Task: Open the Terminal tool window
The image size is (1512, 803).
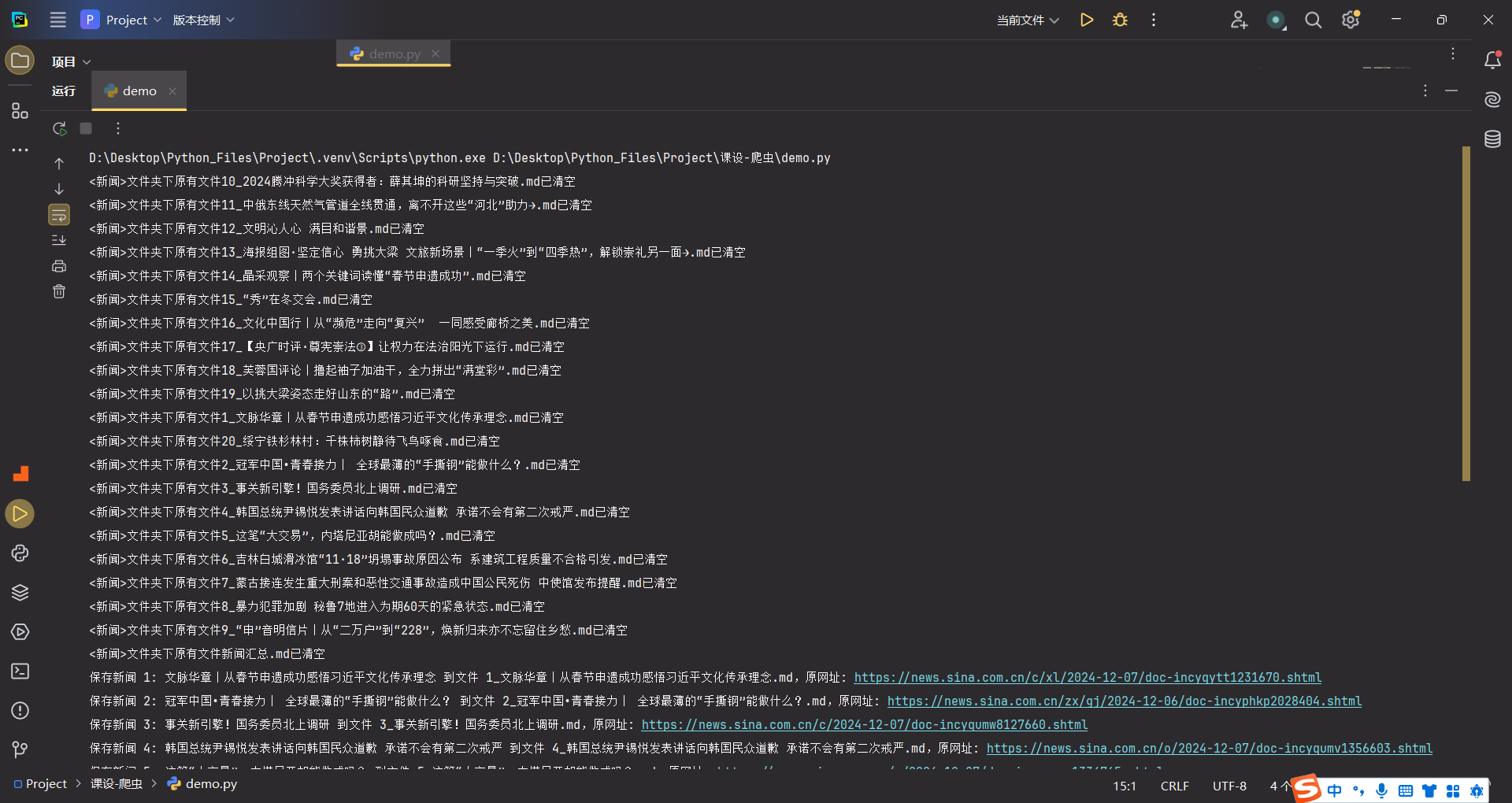Action: [x=20, y=671]
